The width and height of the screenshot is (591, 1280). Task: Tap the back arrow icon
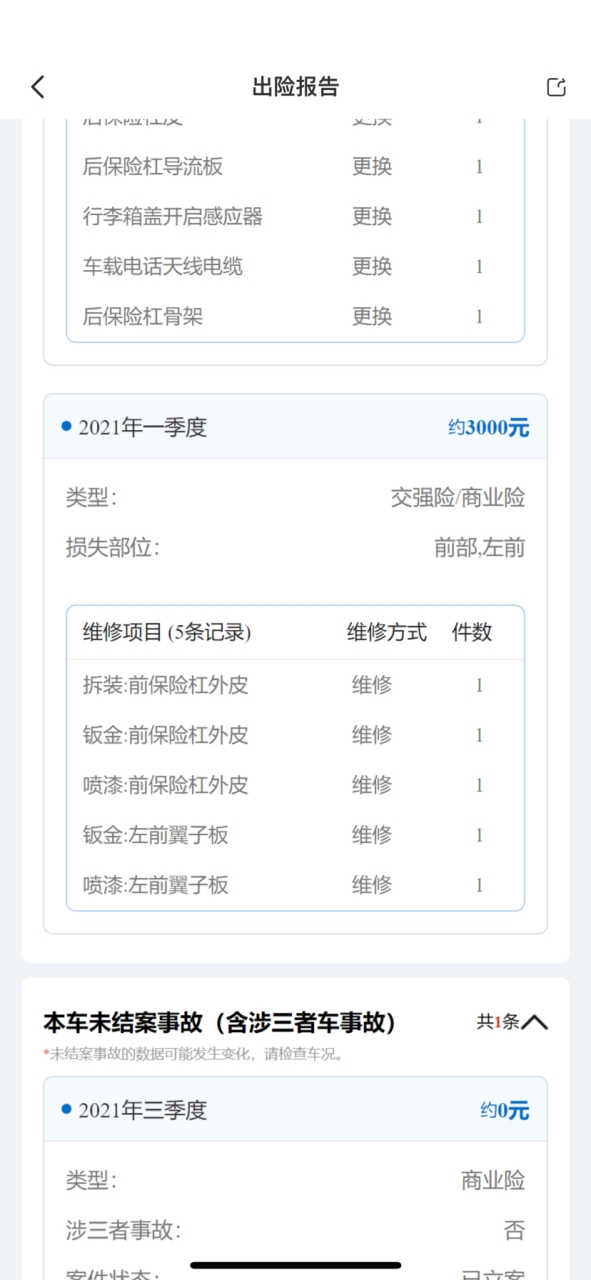pos(38,87)
